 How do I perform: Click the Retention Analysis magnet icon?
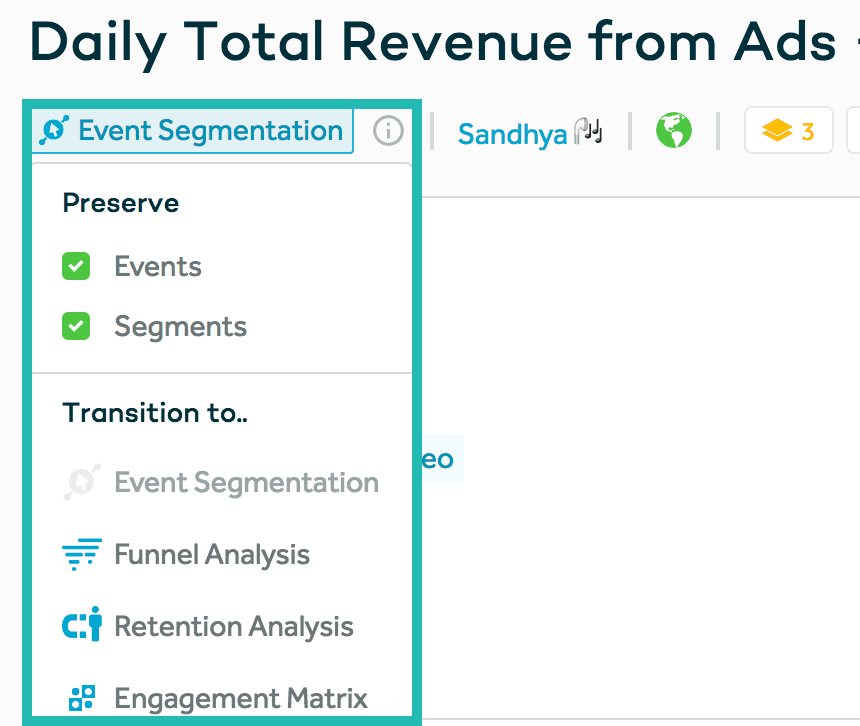pyautogui.click(x=81, y=627)
